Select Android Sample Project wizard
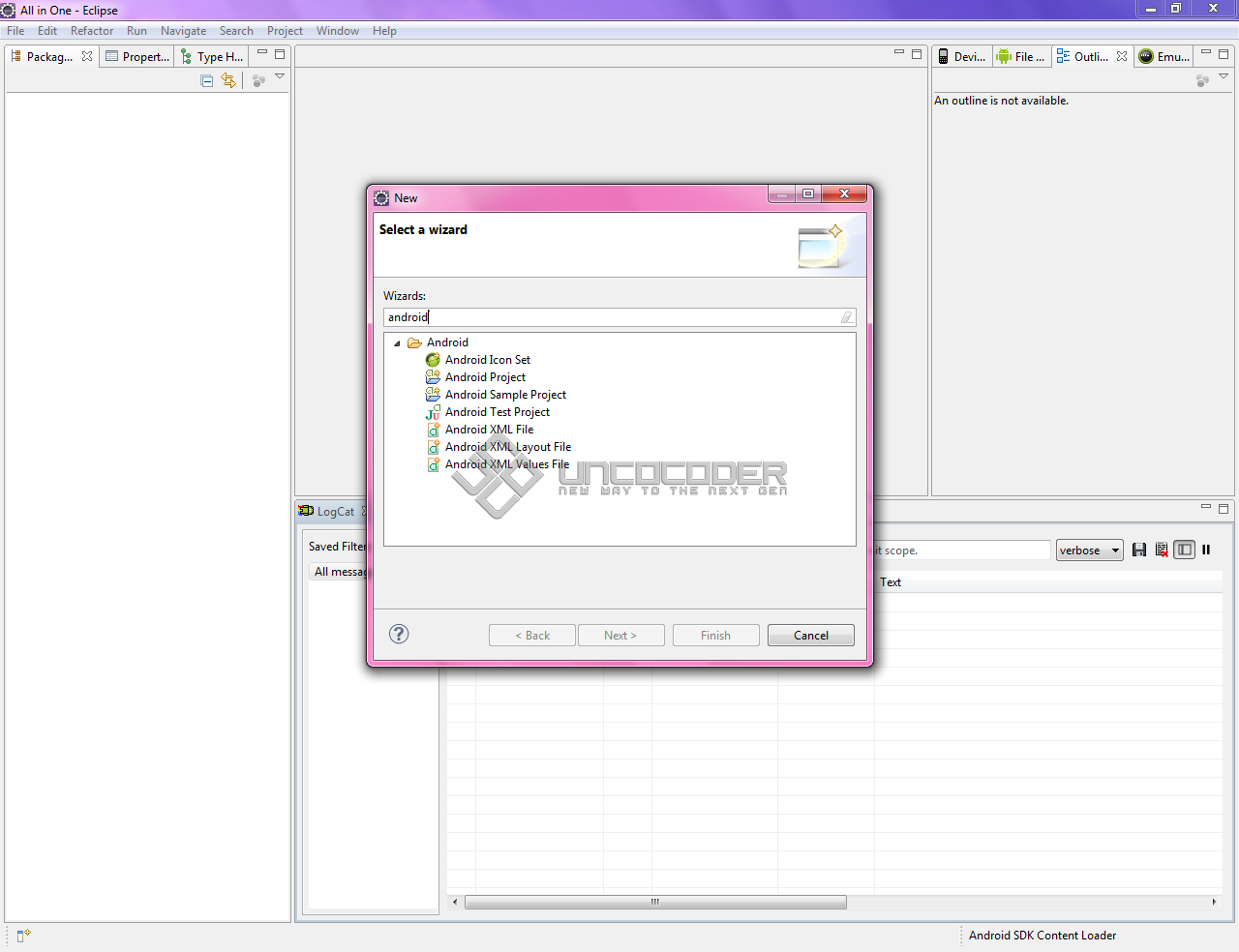1239x952 pixels. click(505, 395)
